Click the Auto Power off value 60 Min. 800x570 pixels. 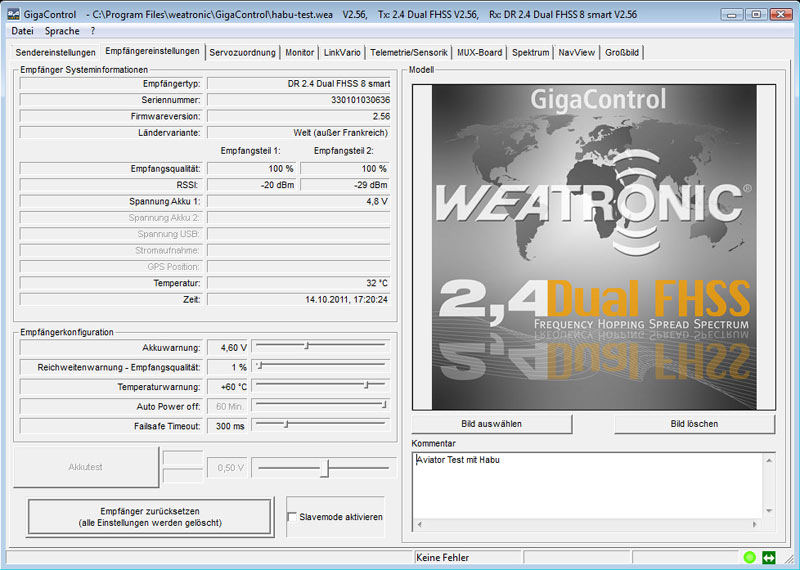[x=228, y=406]
